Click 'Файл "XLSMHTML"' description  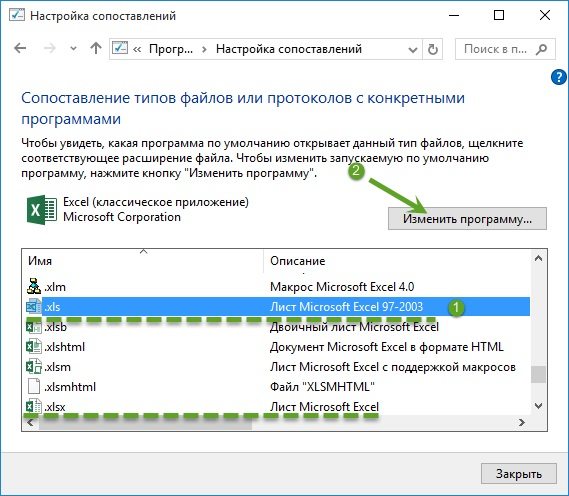click(x=322, y=387)
